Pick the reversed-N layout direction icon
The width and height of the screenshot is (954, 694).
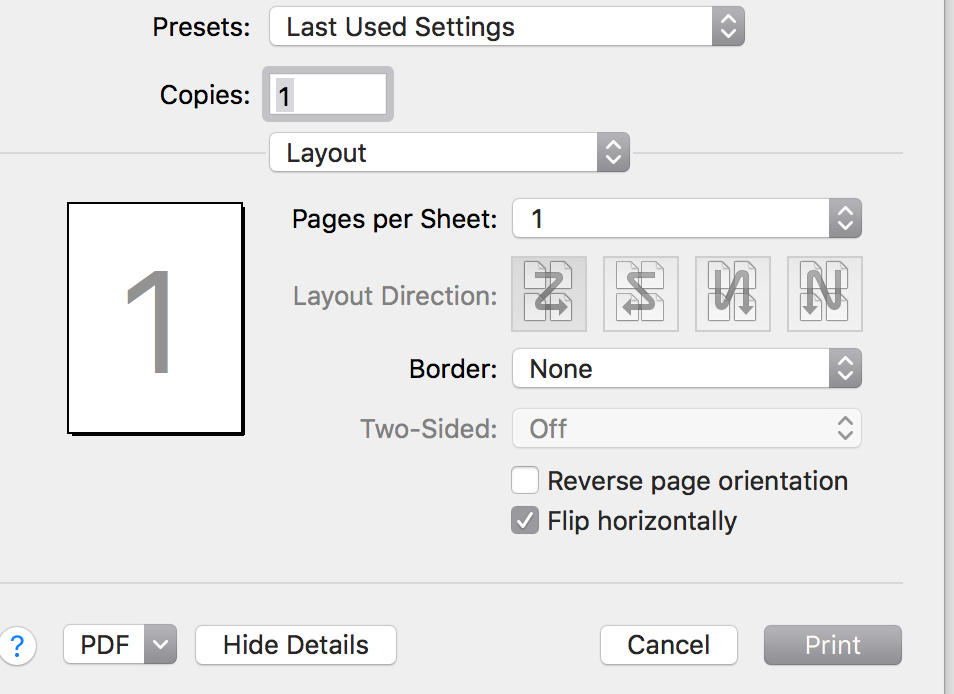(733, 294)
